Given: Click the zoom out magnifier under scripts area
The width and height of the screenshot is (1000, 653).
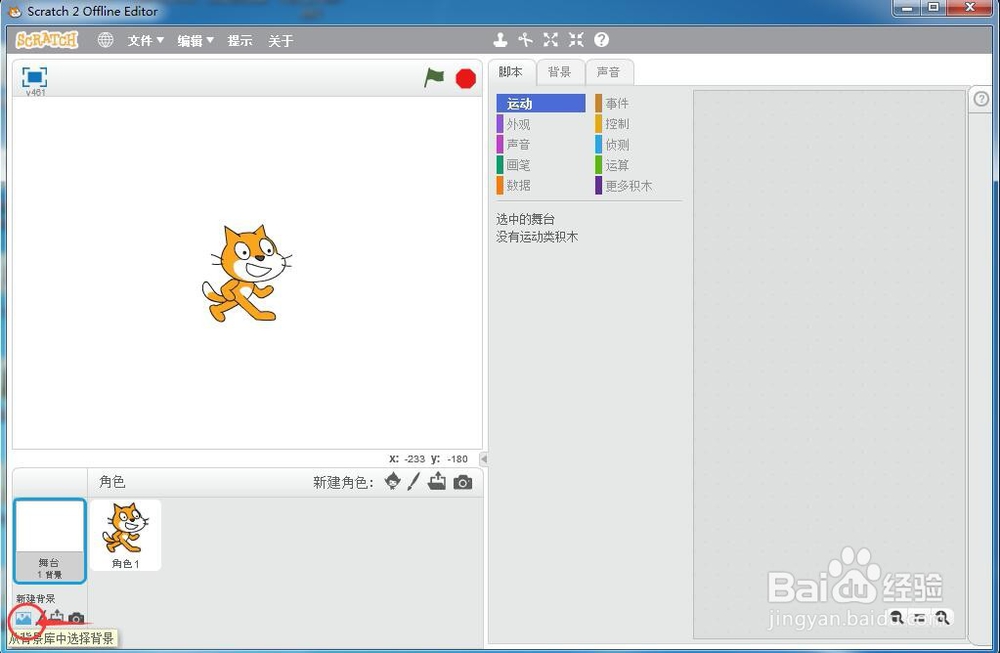Looking at the screenshot, I should (x=941, y=617).
